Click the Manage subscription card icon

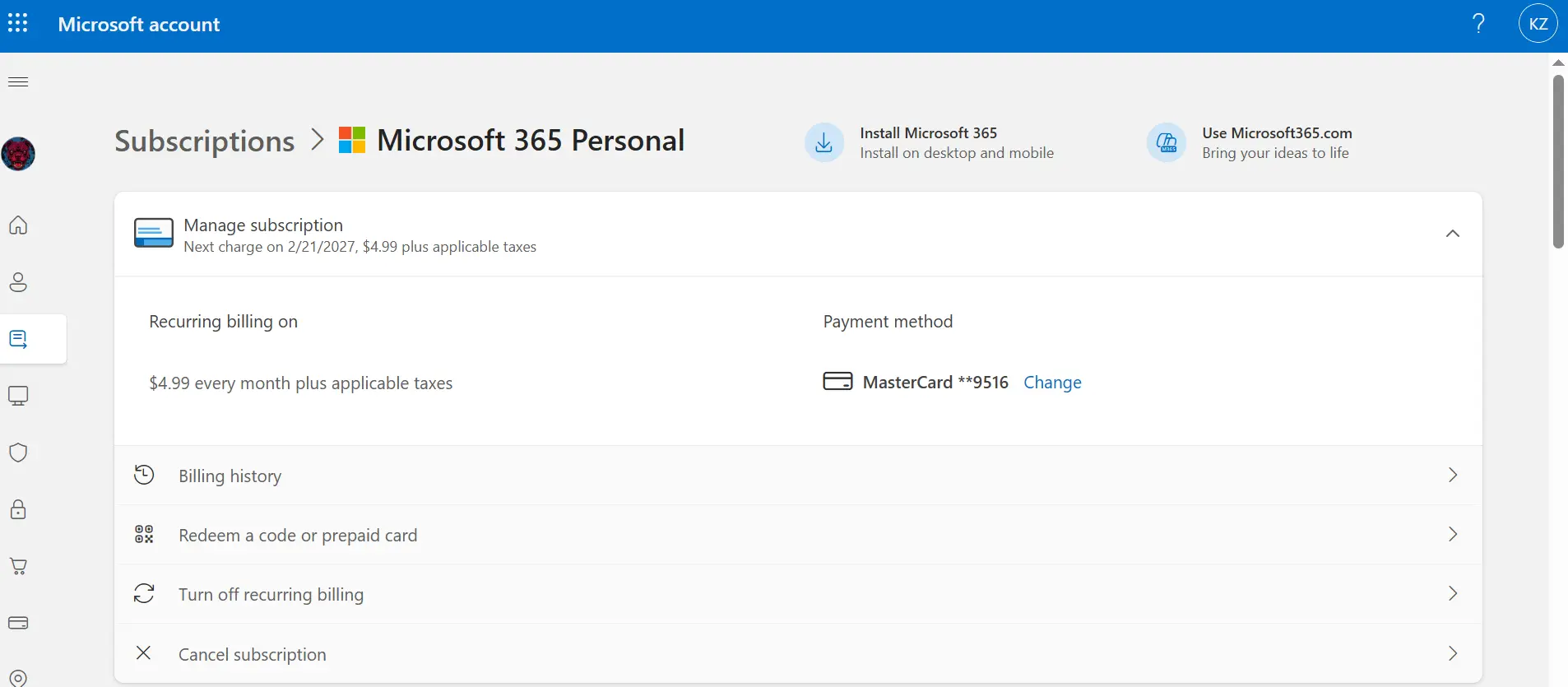[154, 234]
